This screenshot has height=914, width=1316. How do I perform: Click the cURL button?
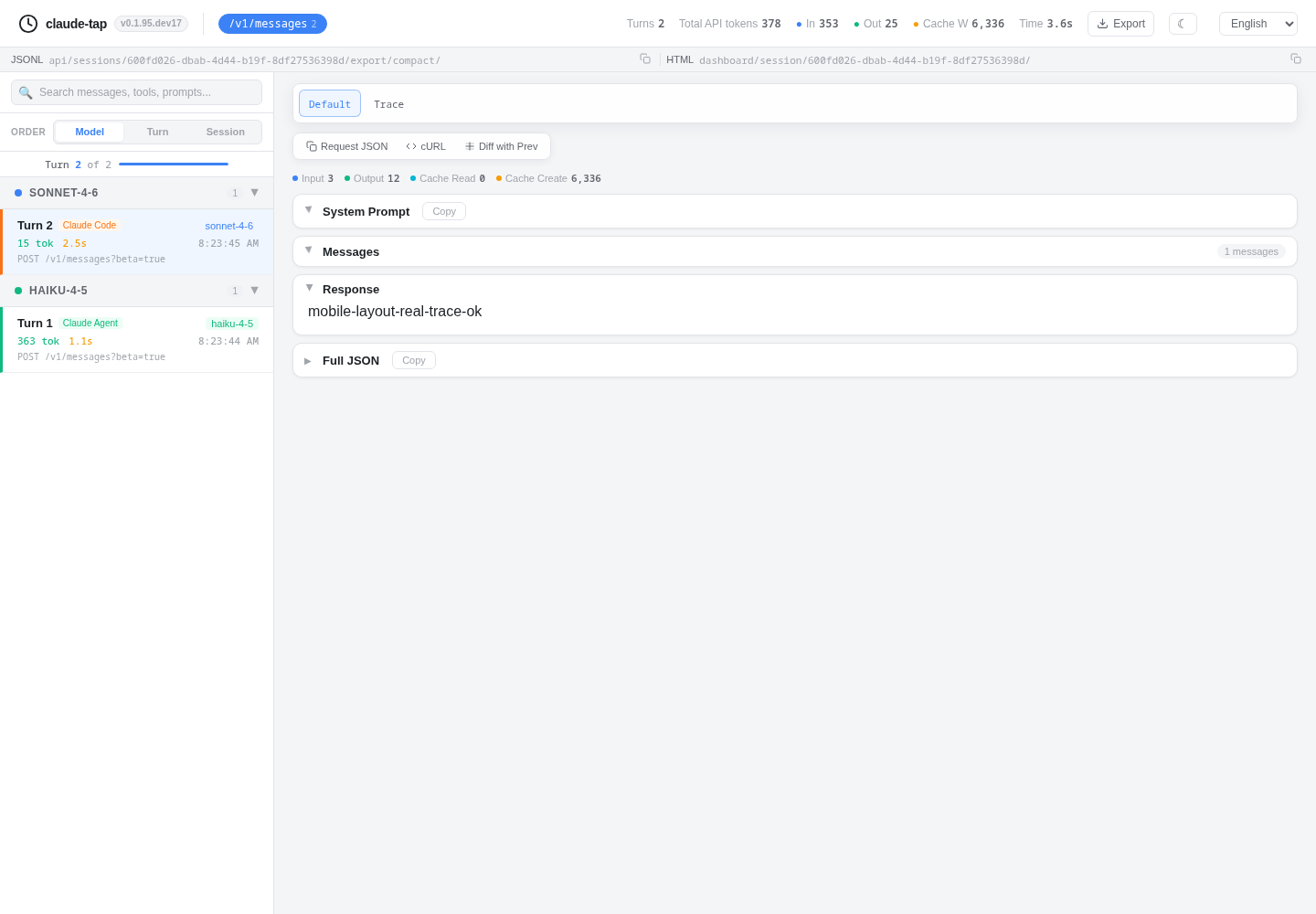[426, 146]
